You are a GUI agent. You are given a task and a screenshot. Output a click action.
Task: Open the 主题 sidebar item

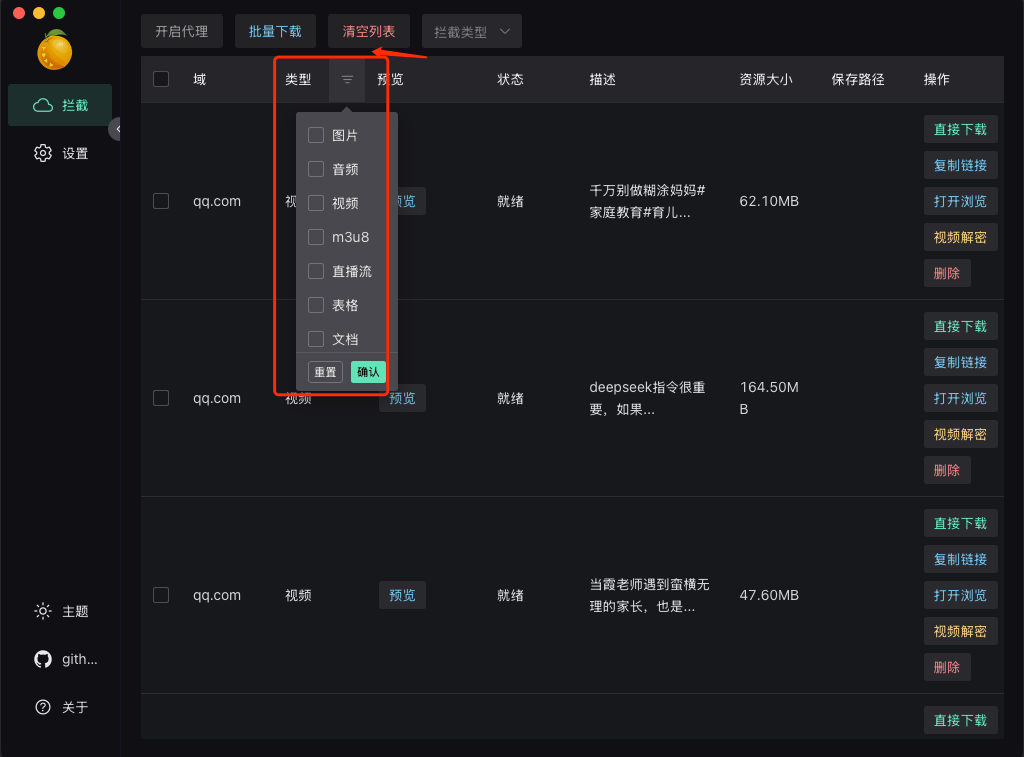[60, 611]
